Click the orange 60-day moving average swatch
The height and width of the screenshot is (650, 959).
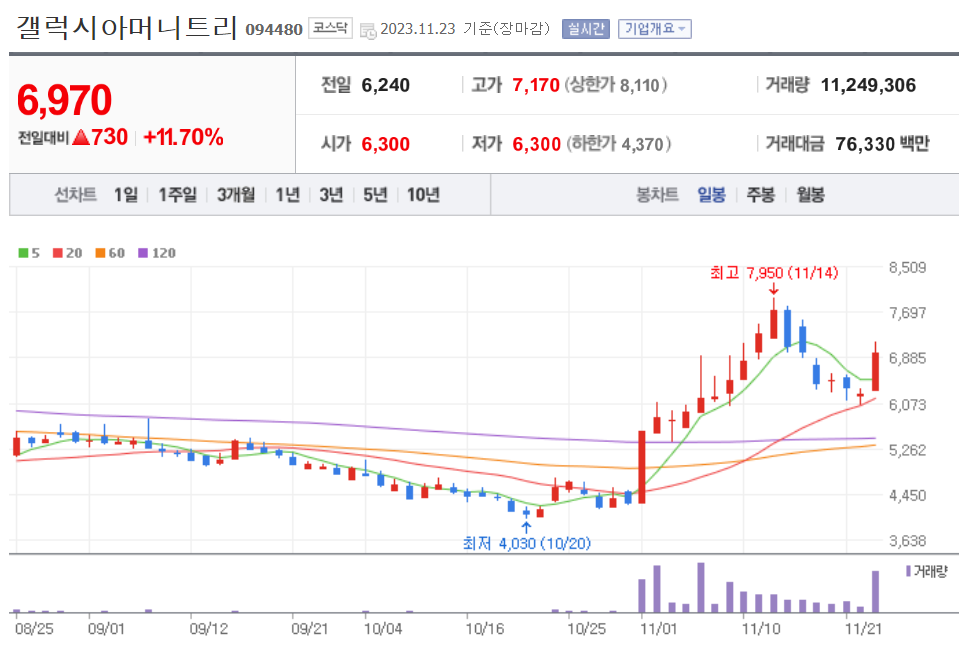click(100, 253)
